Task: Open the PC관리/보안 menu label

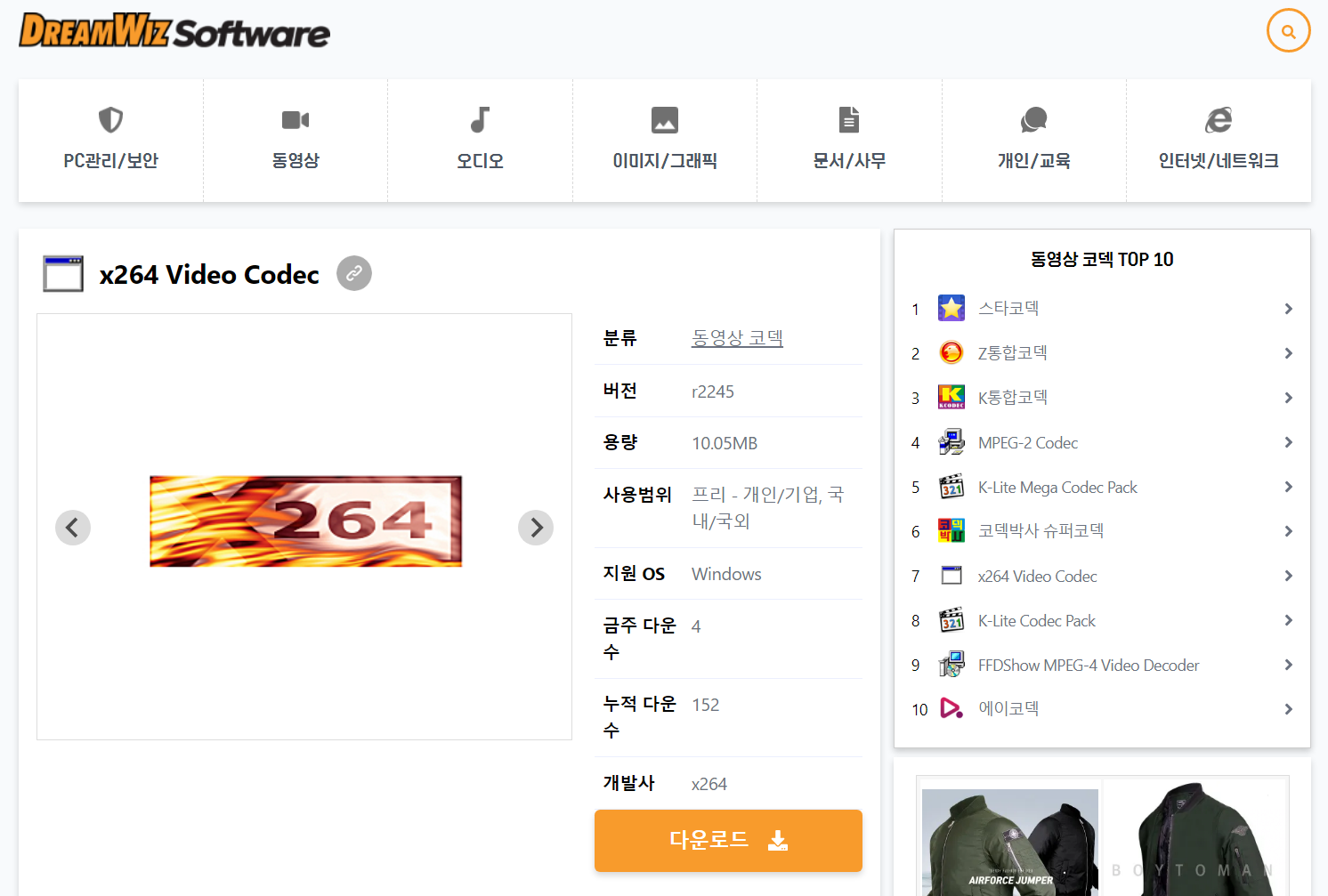Action: click(x=110, y=161)
